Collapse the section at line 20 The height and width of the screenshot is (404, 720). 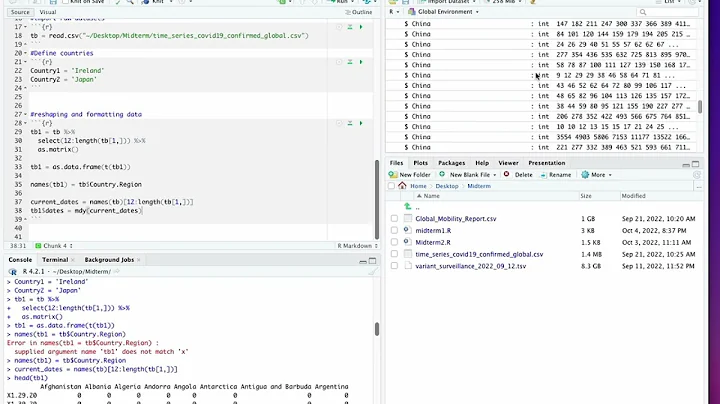coord(25,53)
